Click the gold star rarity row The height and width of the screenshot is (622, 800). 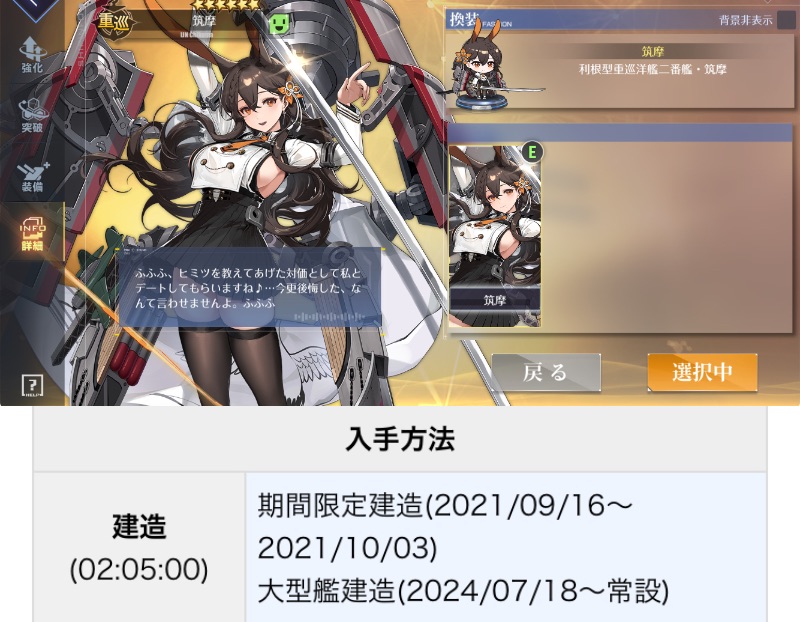point(227,5)
